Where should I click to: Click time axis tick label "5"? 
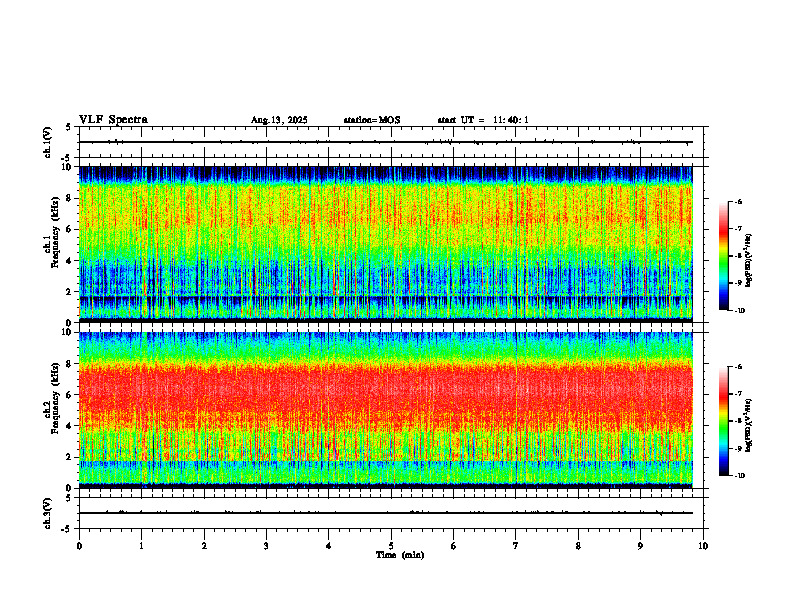391,546
